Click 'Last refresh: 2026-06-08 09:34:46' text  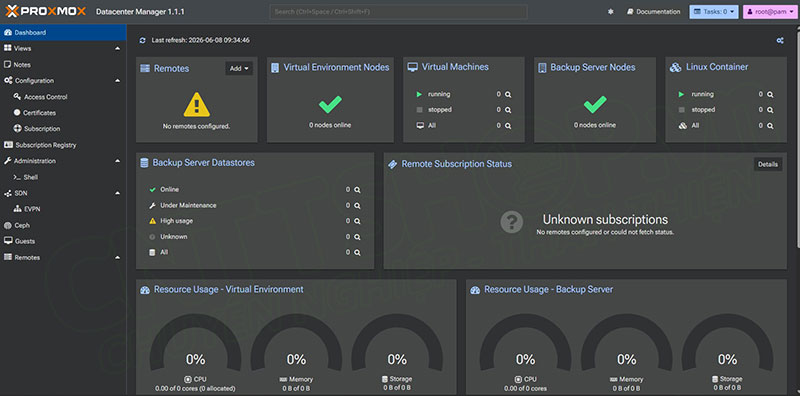[201, 40]
